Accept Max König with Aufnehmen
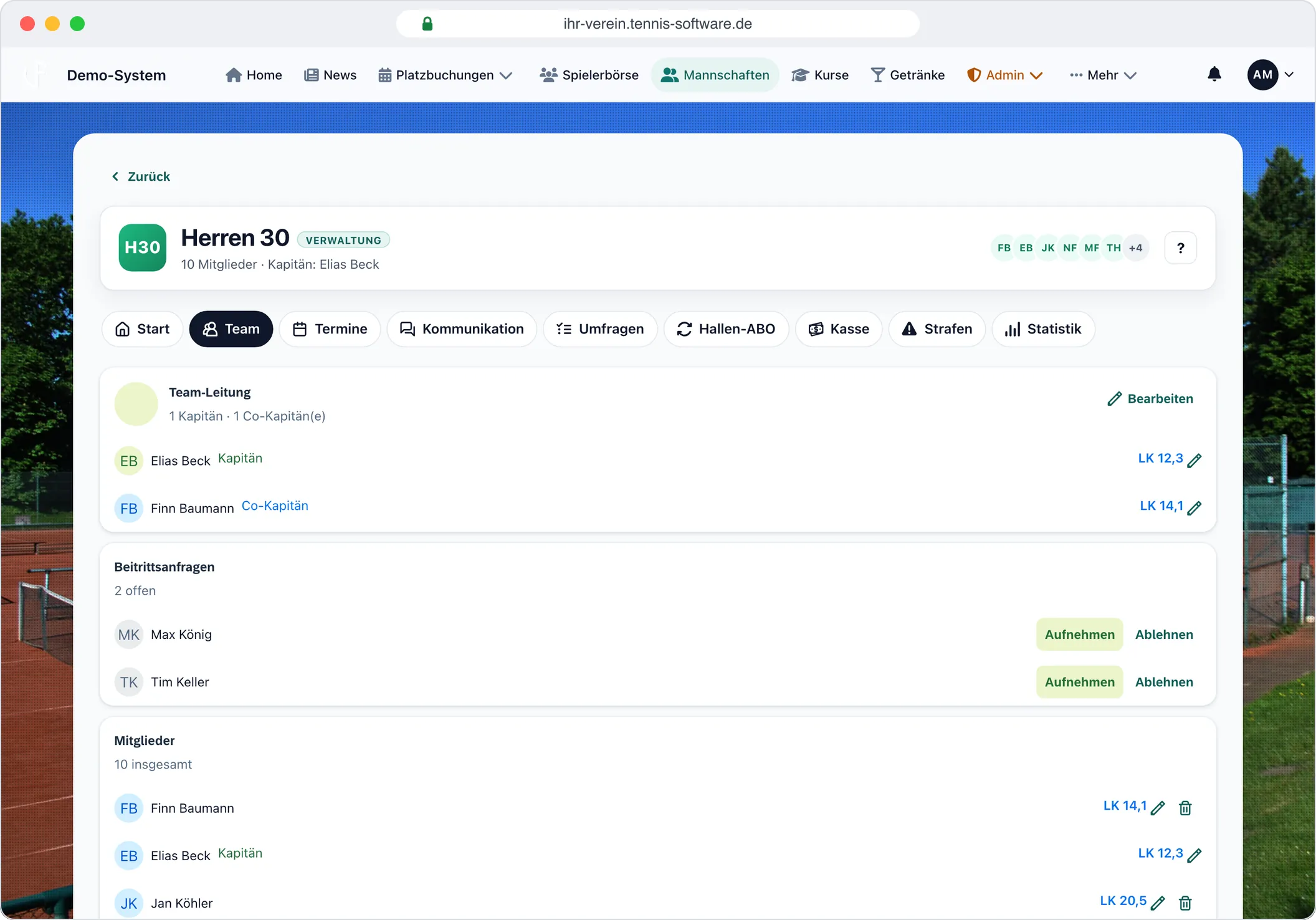This screenshot has height=920, width=1316. [1079, 635]
